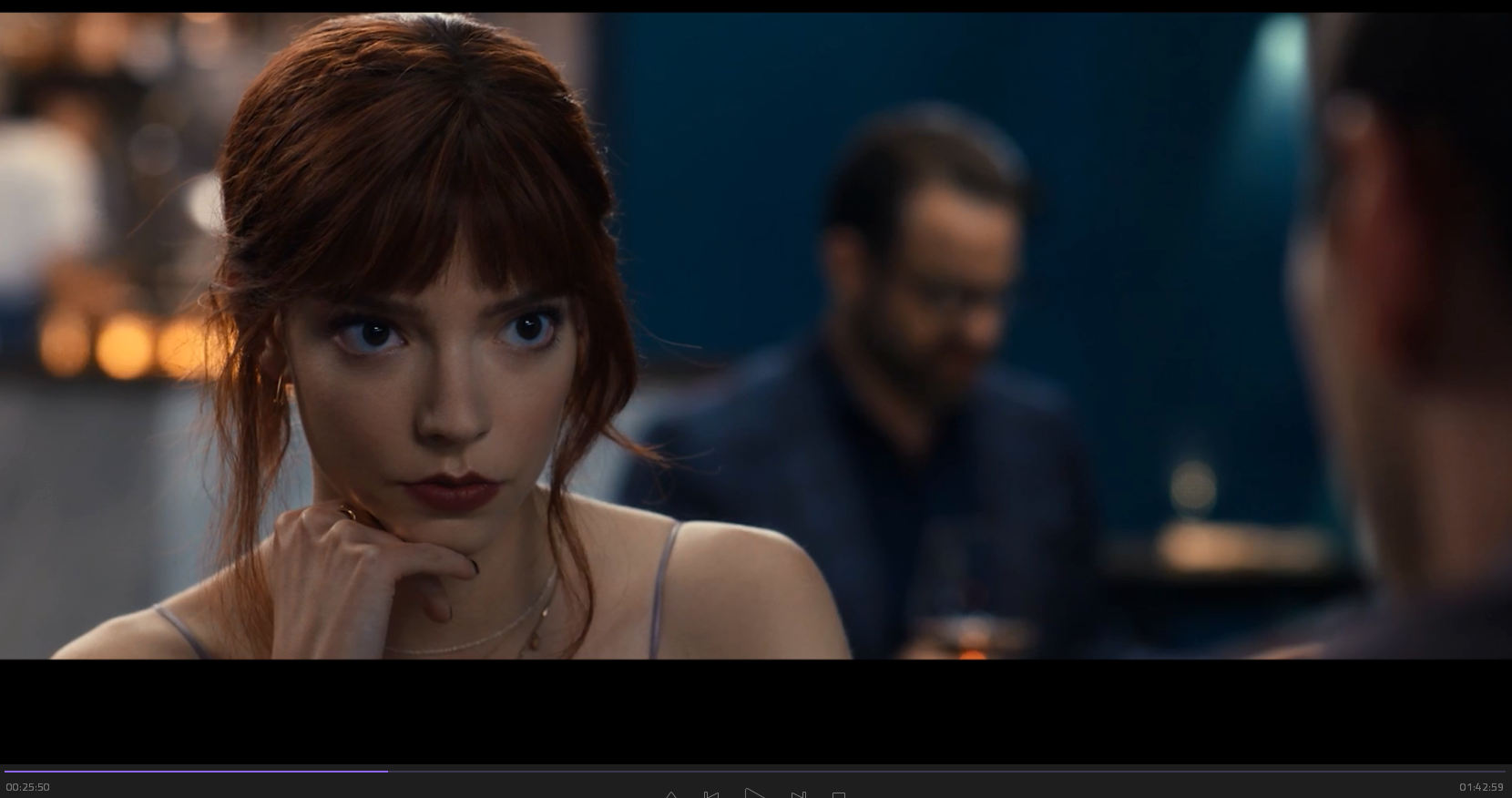Screen dimensions: 1512x798
Task: Click the total duration 01:42:59 label
Action: 1481,787
